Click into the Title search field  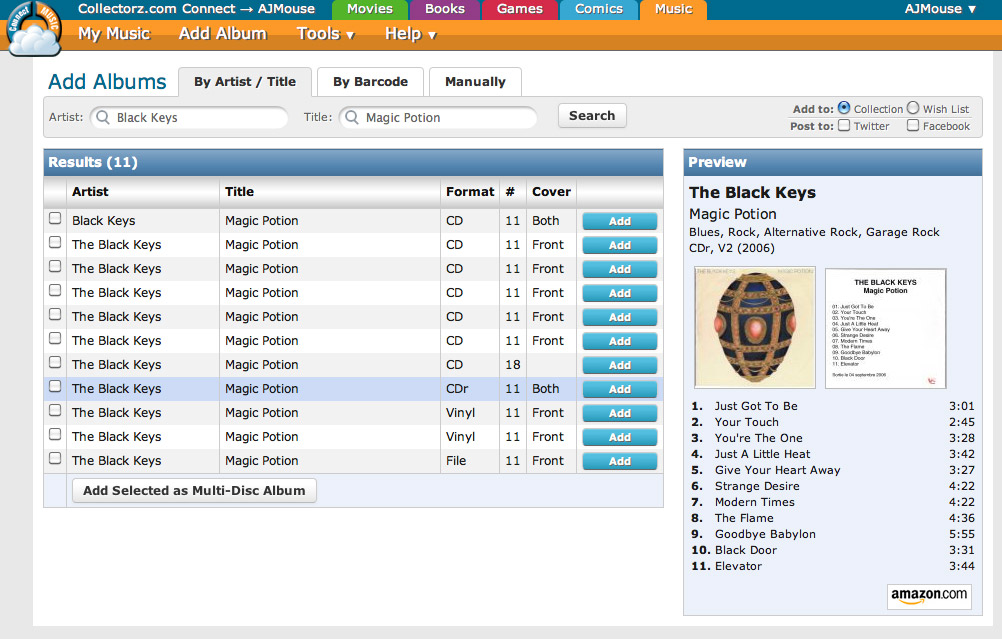438,118
